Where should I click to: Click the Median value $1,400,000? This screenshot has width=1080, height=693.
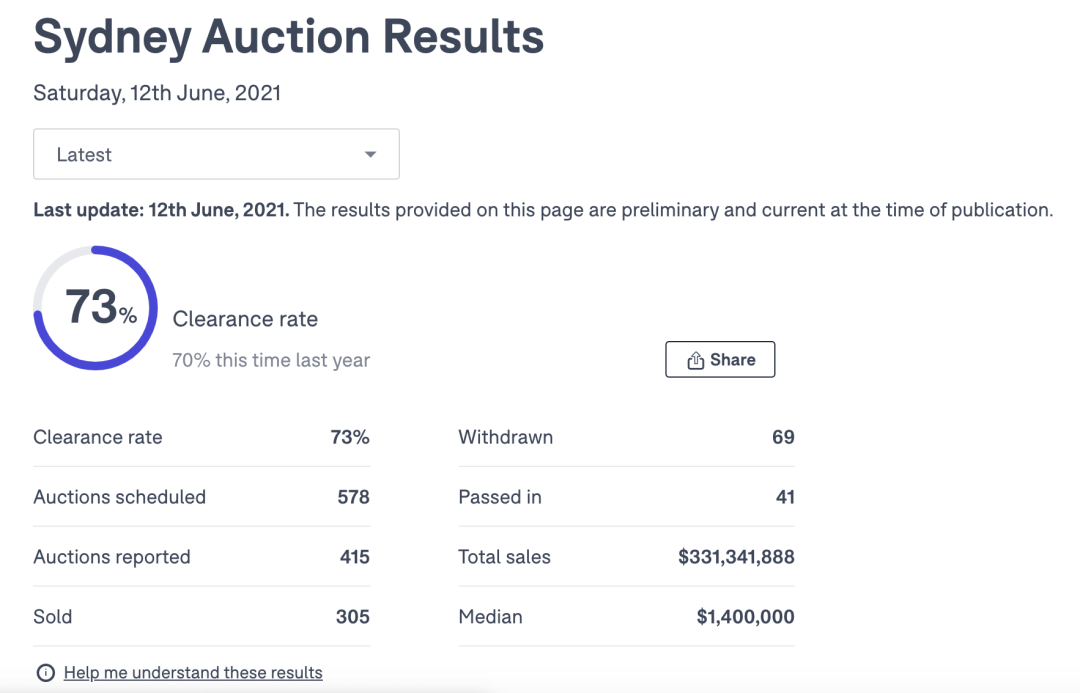pyautogui.click(x=745, y=617)
